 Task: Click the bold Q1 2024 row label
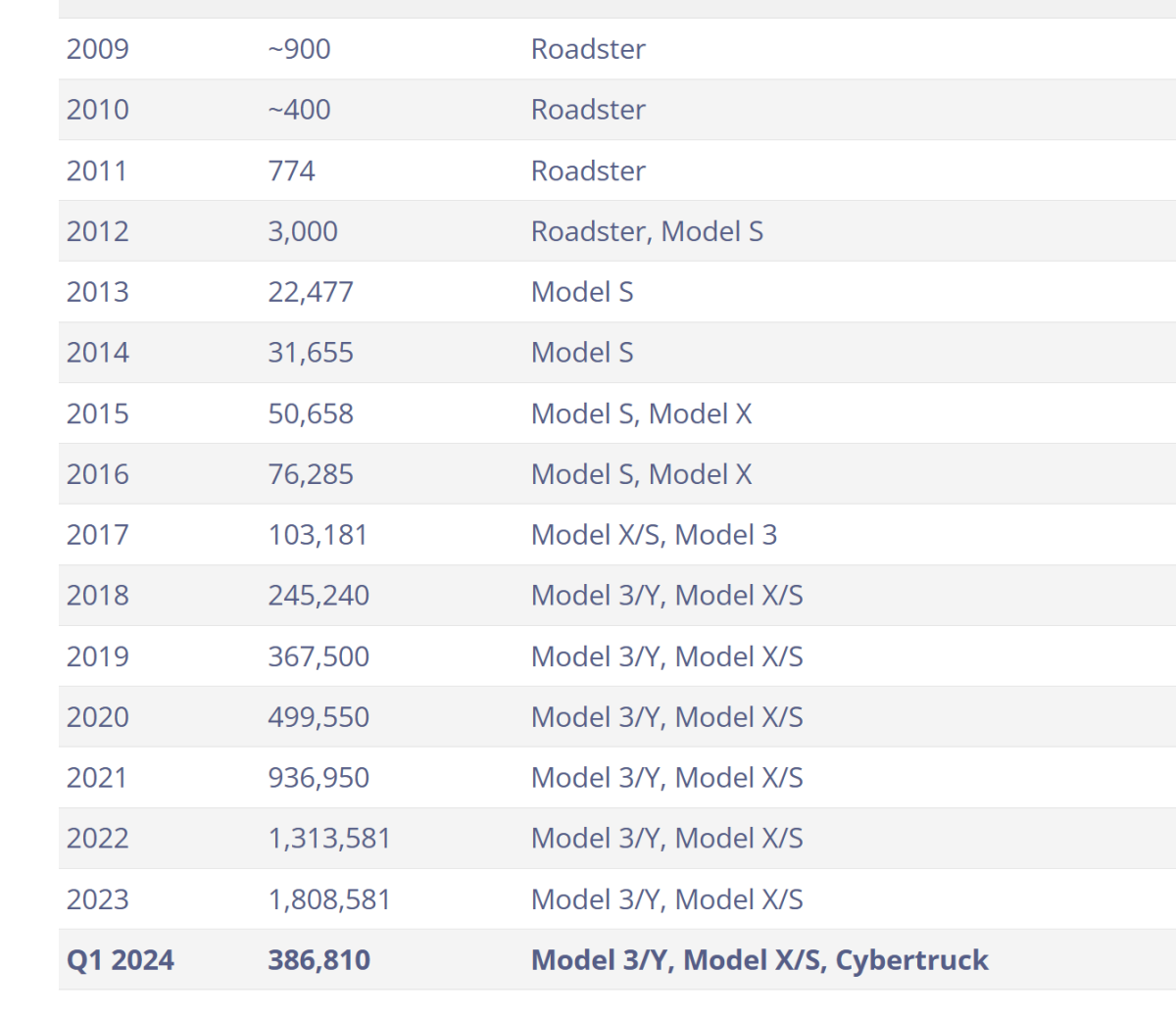tap(121, 960)
